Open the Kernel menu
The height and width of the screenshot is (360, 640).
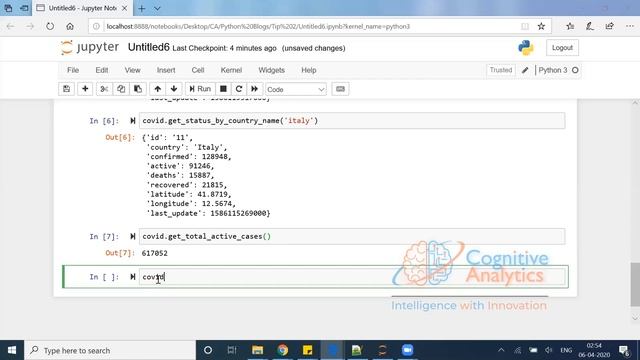[231, 70]
